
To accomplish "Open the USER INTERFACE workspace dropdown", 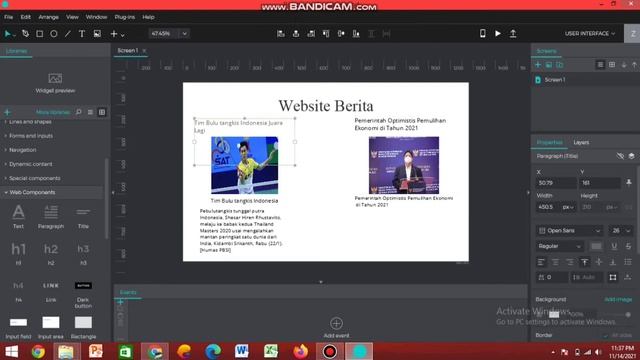I will 590,33.
